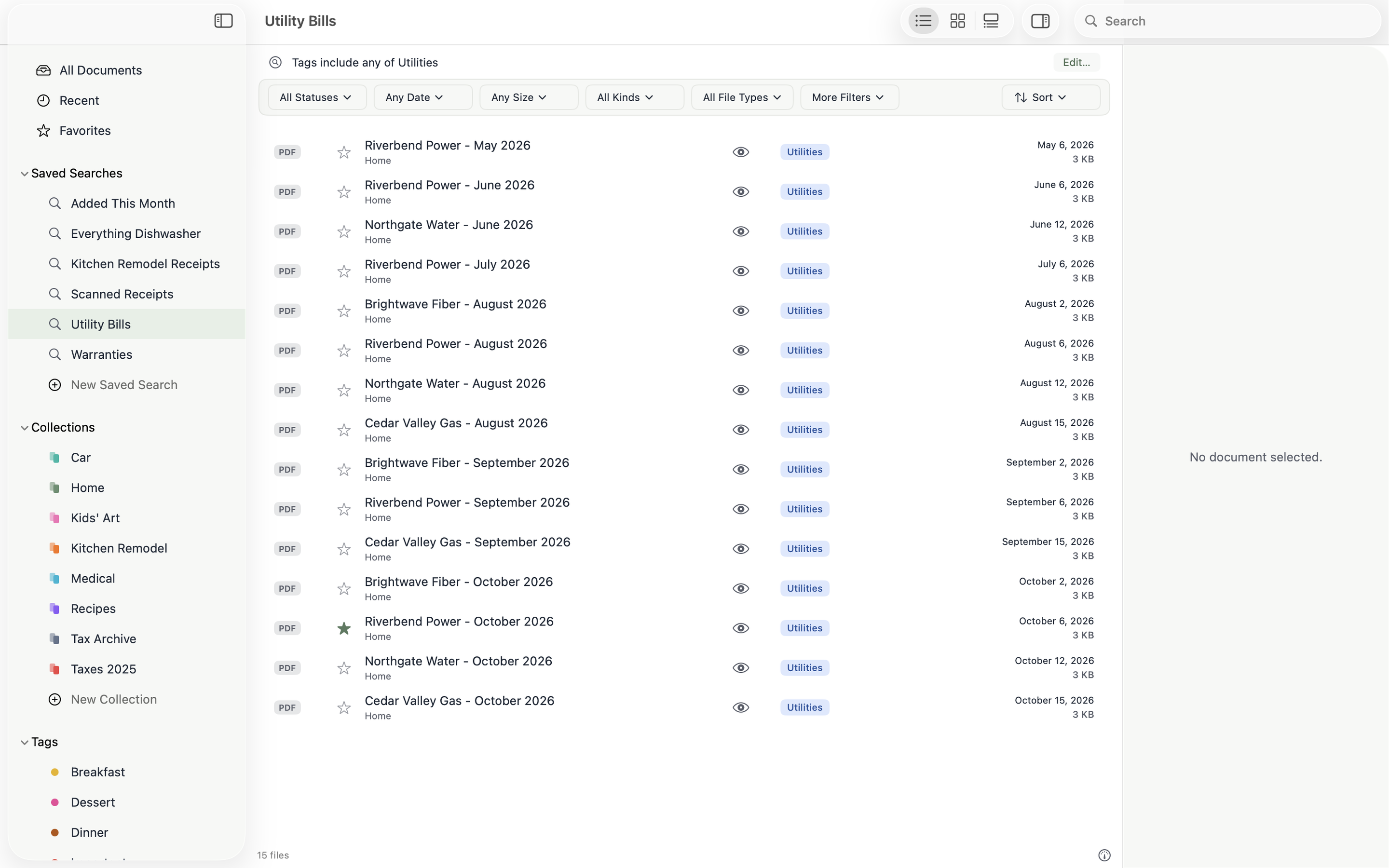1389x868 pixels.
Task: Click PDF badge of Riverbend Power - May 2026
Action: click(287, 152)
